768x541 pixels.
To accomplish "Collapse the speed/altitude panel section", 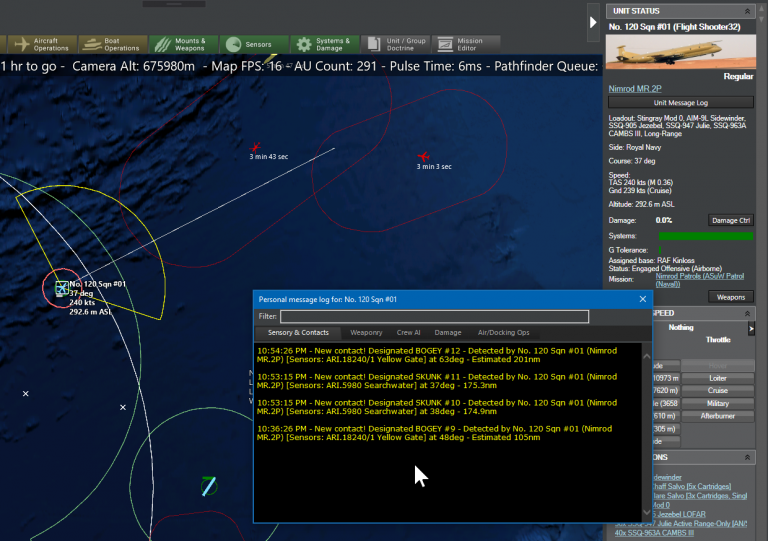I will pos(750,313).
